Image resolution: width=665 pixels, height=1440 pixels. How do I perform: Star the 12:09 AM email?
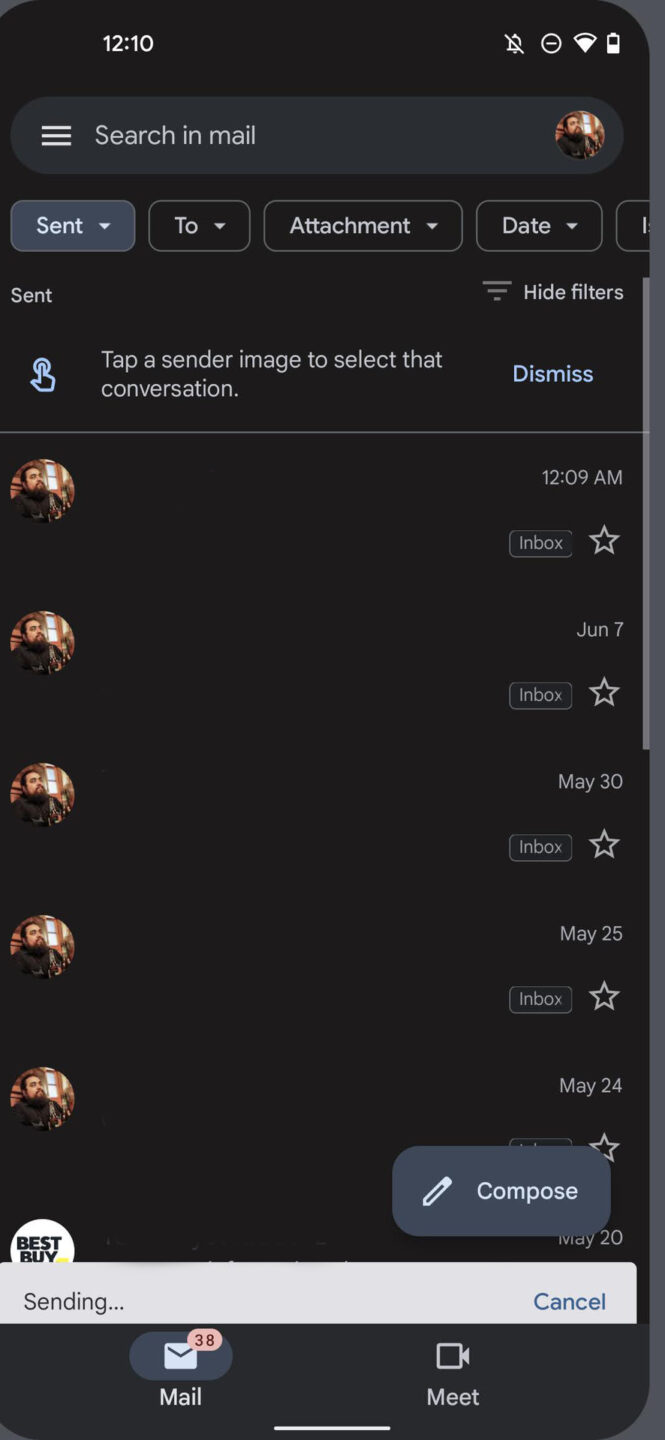pyautogui.click(x=604, y=542)
